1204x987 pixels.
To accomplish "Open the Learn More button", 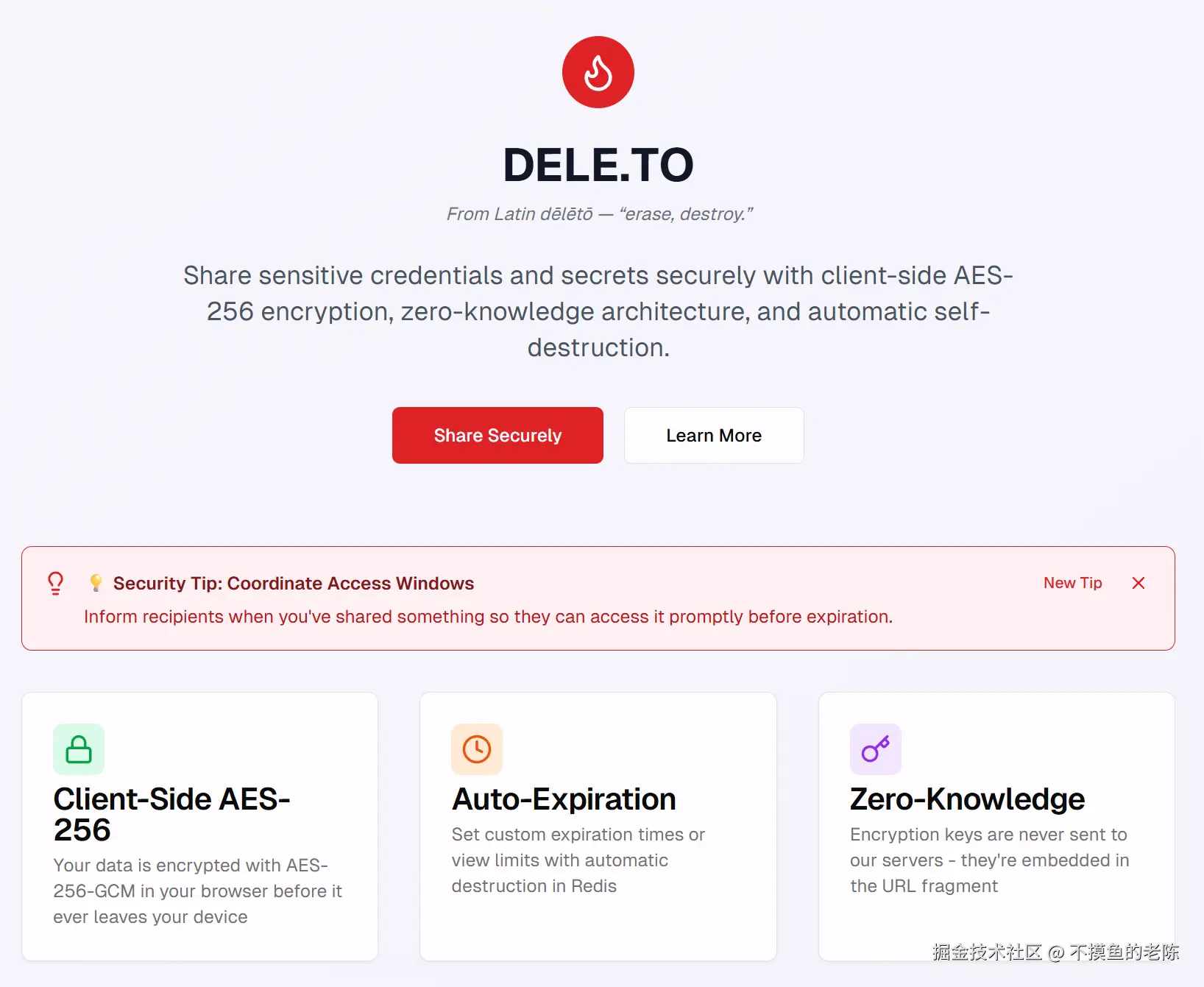I will [x=713, y=435].
